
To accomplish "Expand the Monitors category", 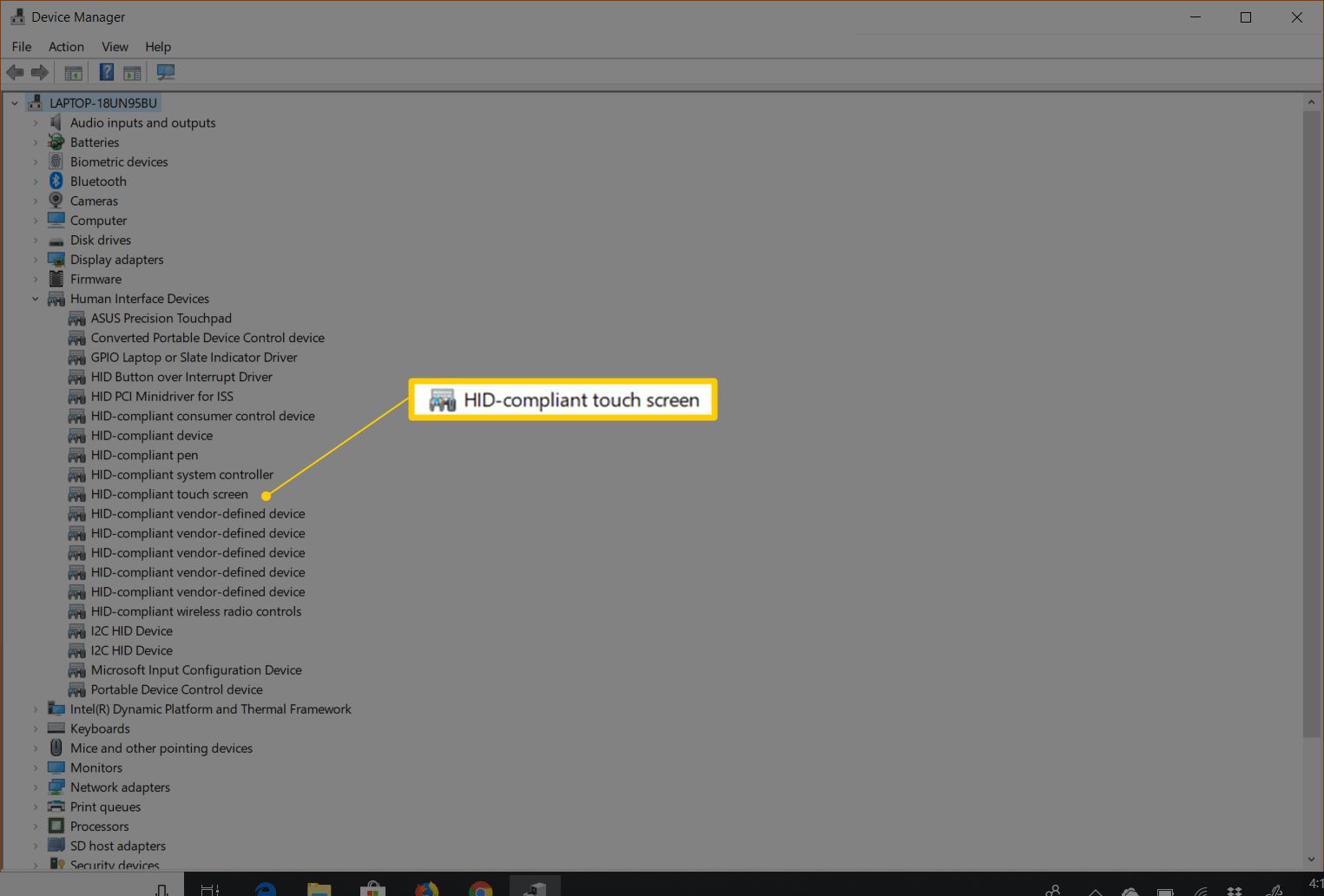I will coord(36,768).
